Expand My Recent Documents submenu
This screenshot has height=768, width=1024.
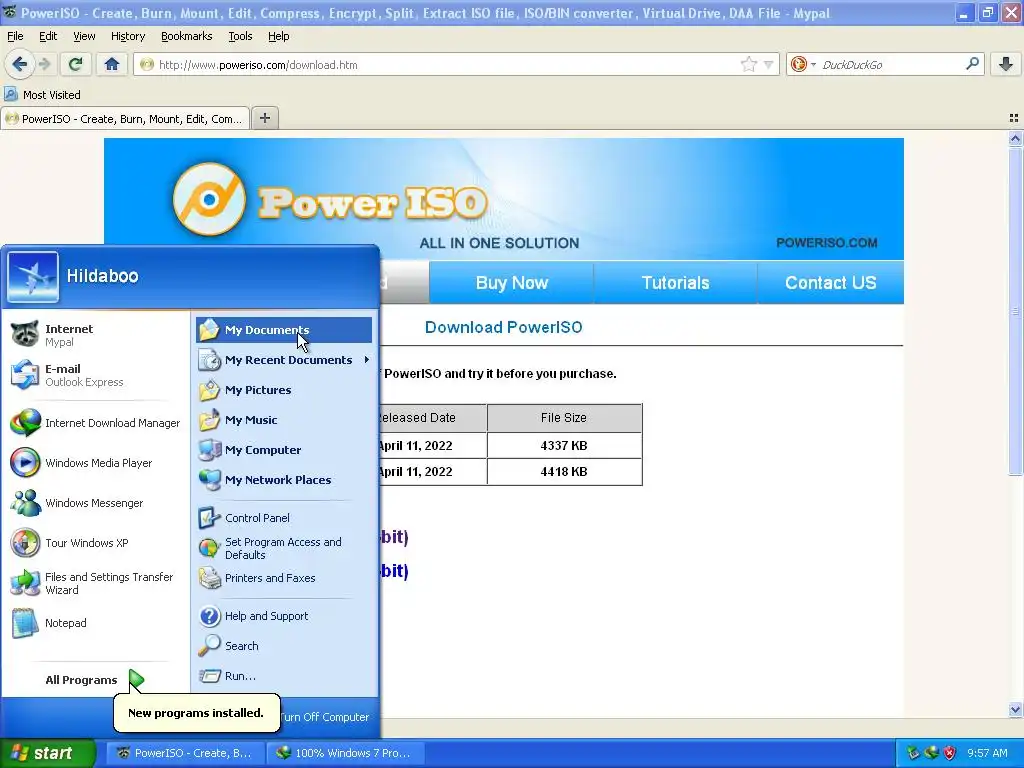(284, 360)
